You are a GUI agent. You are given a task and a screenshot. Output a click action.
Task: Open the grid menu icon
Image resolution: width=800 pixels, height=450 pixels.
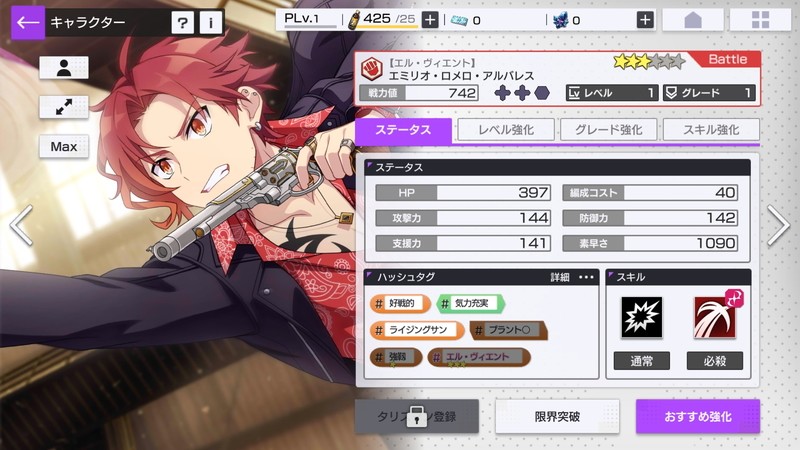coord(760,20)
